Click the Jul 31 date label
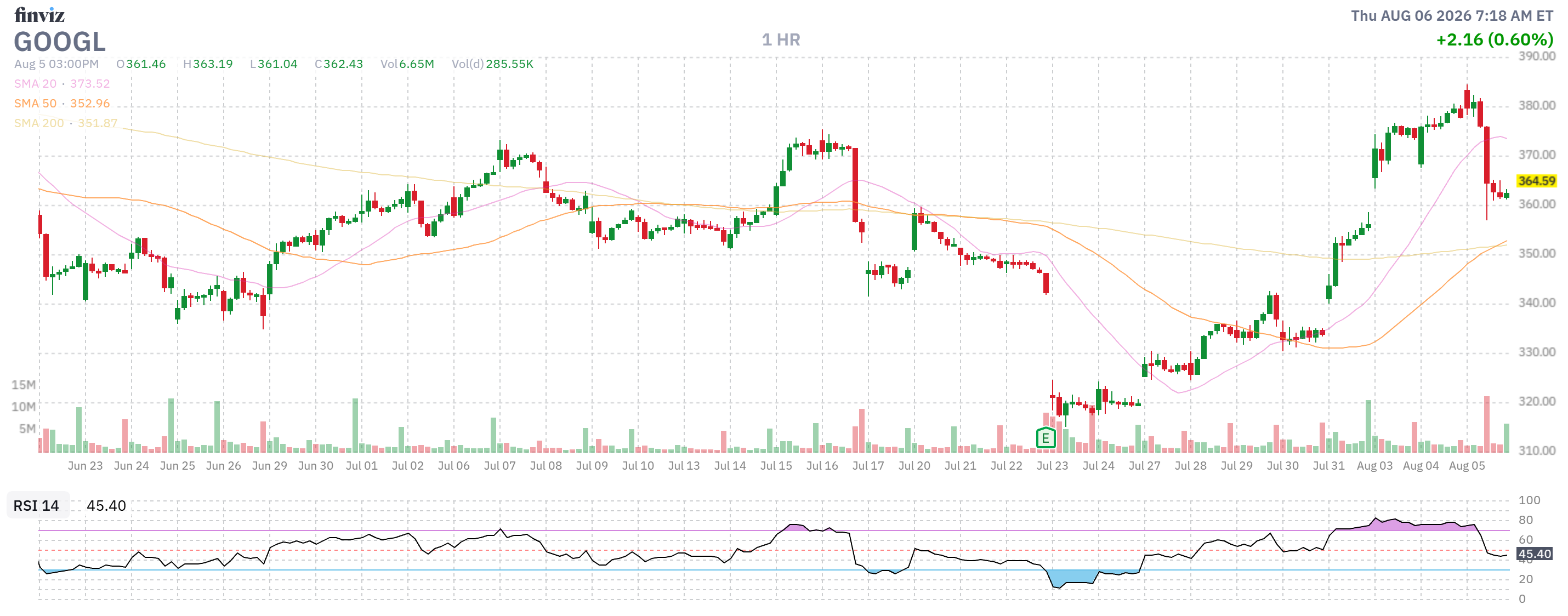Screen dimensions: 1568x616 click(1329, 466)
